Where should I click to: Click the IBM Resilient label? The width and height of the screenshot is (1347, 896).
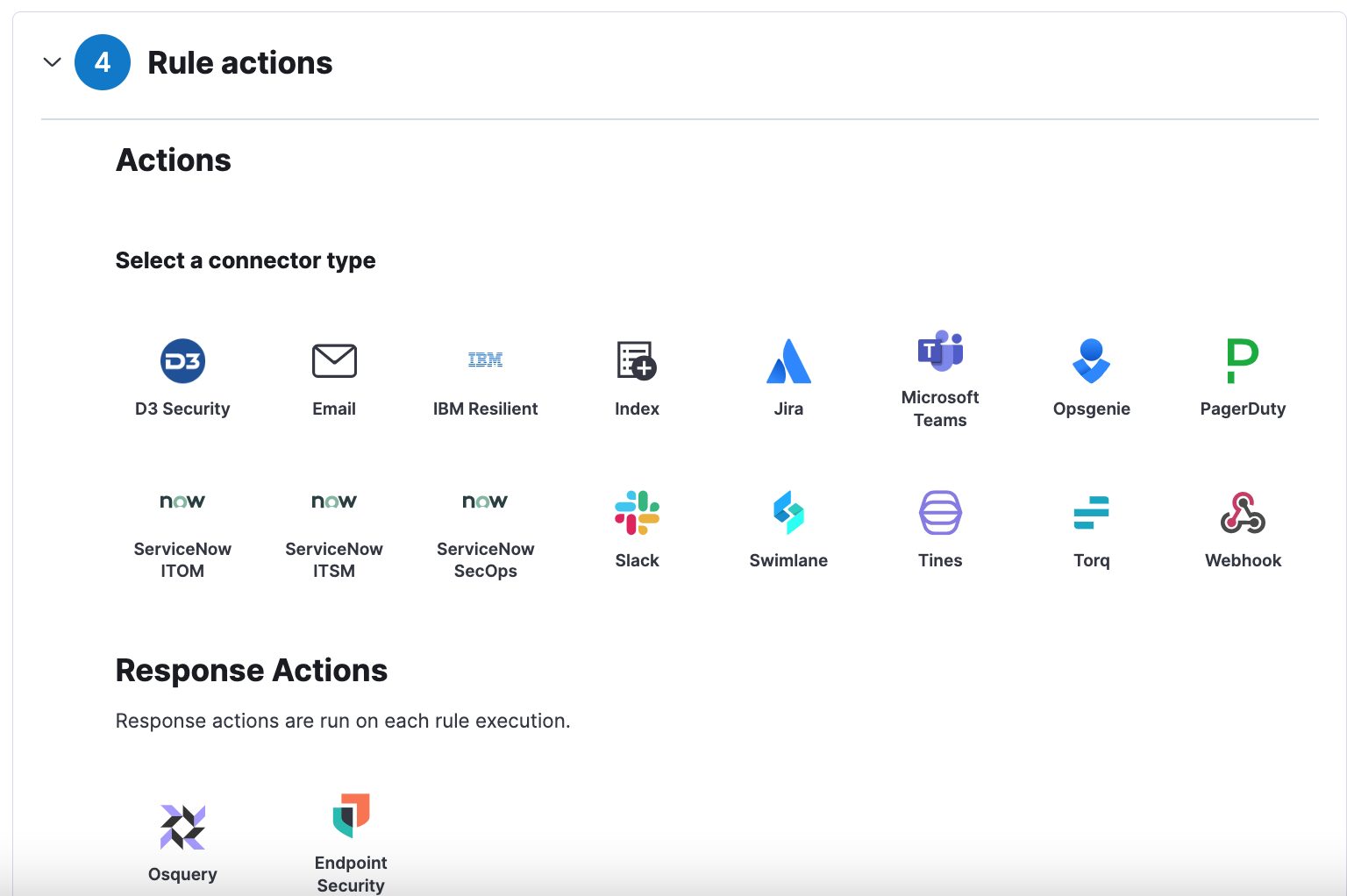[x=485, y=409]
